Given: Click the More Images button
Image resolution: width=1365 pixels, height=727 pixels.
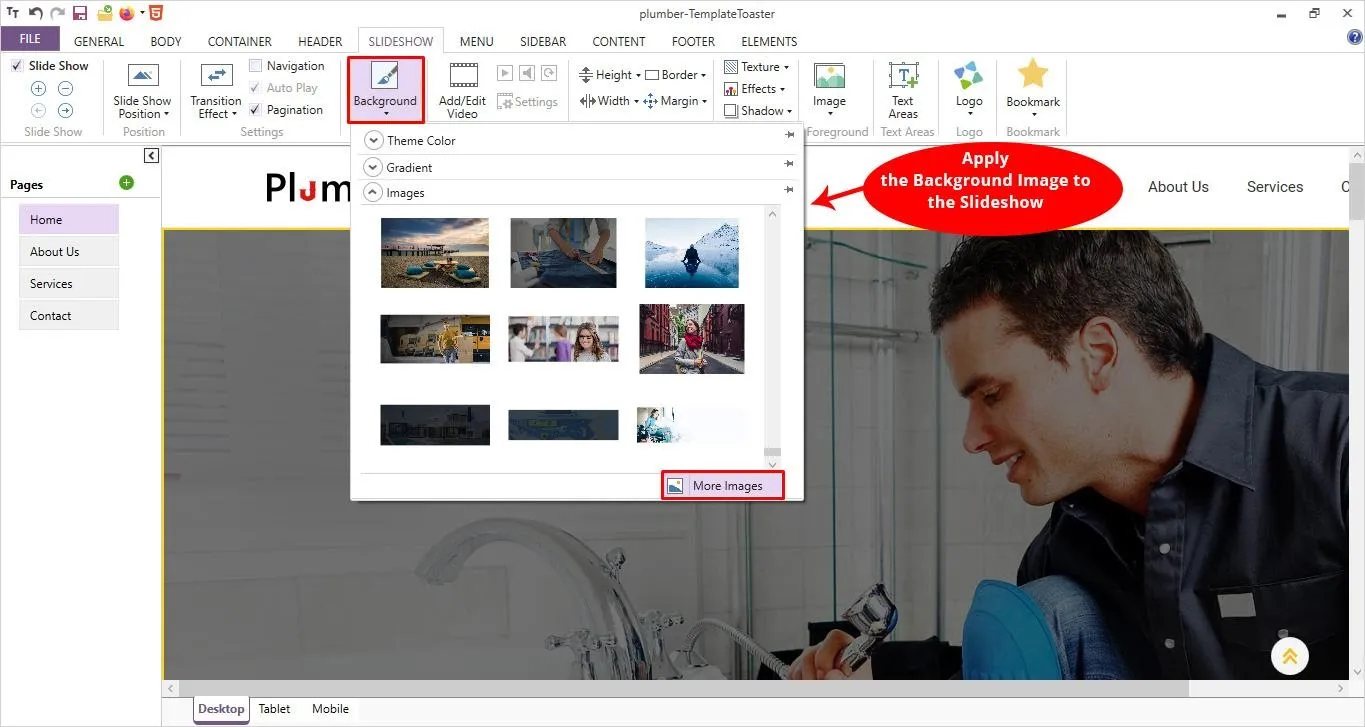Looking at the screenshot, I should [x=722, y=486].
